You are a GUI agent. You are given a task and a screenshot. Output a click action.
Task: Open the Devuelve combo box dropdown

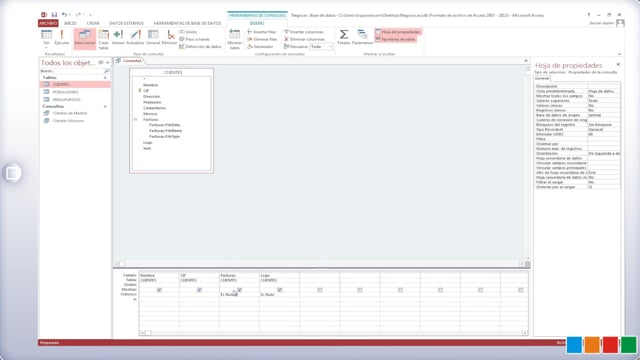click(x=331, y=47)
